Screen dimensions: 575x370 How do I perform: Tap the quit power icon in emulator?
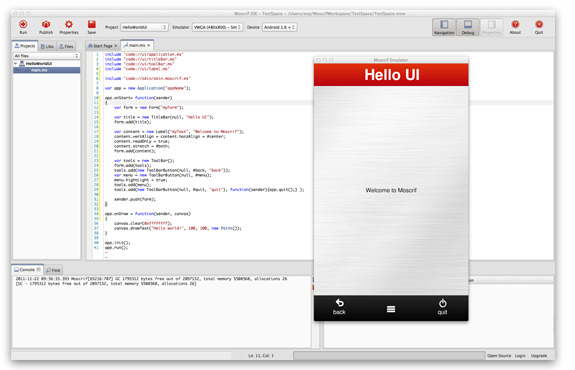coord(443,307)
